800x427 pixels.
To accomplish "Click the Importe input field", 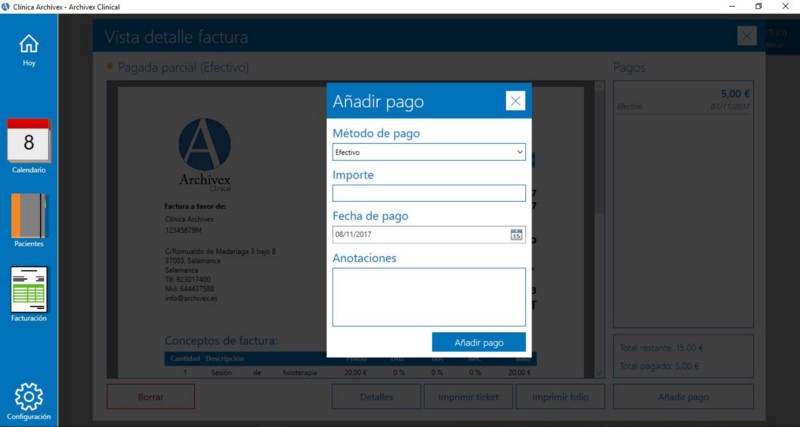I will [428, 193].
